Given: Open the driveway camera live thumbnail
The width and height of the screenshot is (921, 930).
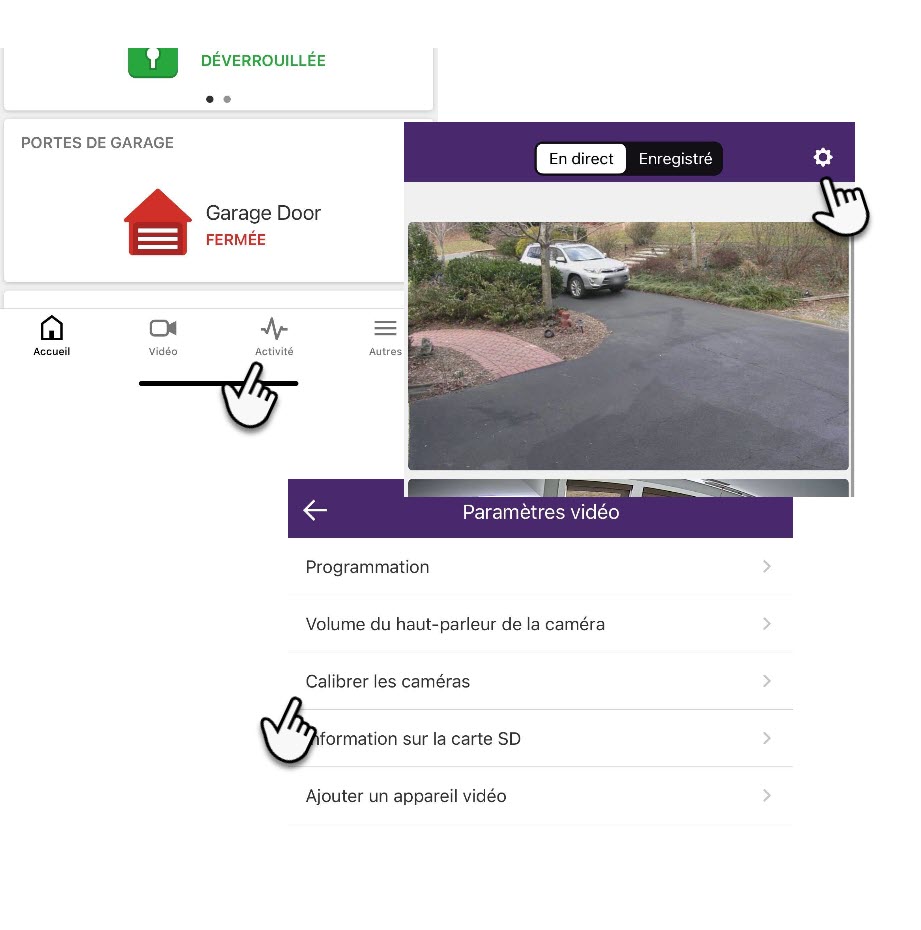Looking at the screenshot, I should 628,346.
